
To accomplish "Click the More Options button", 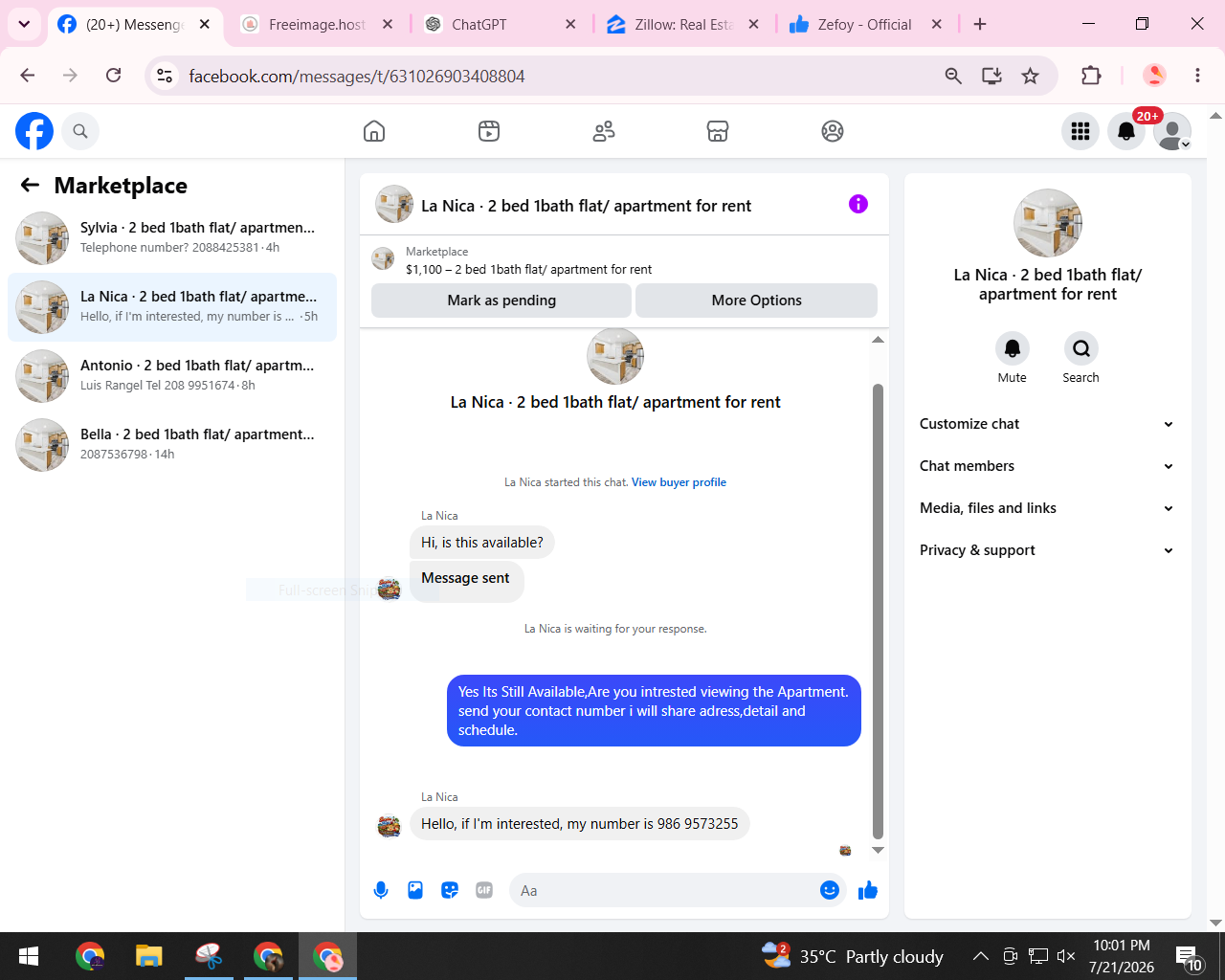I will 756,301.
